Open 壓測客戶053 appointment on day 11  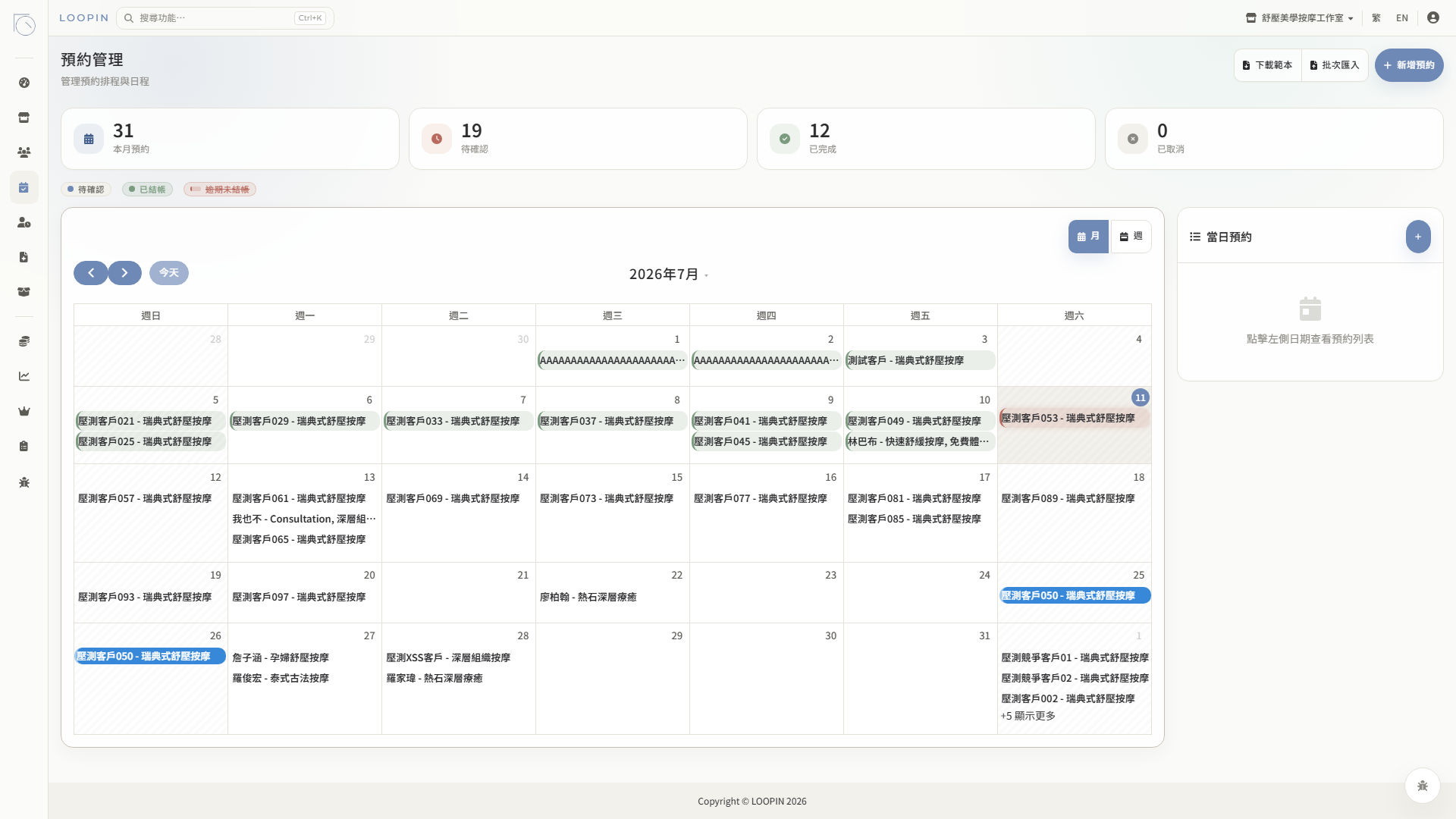pyautogui.click(x=1074, y=418)
